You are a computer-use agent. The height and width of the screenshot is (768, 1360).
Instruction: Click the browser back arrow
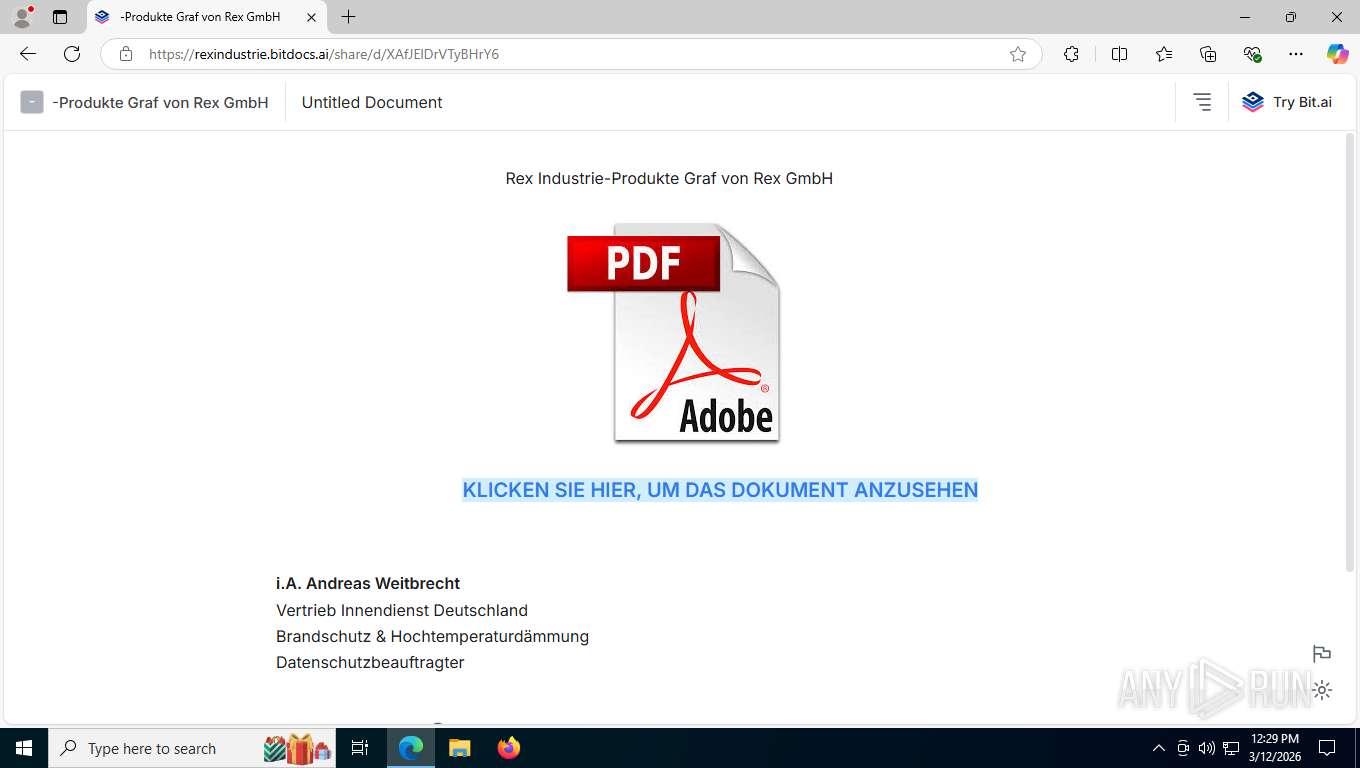coord(28,54)
